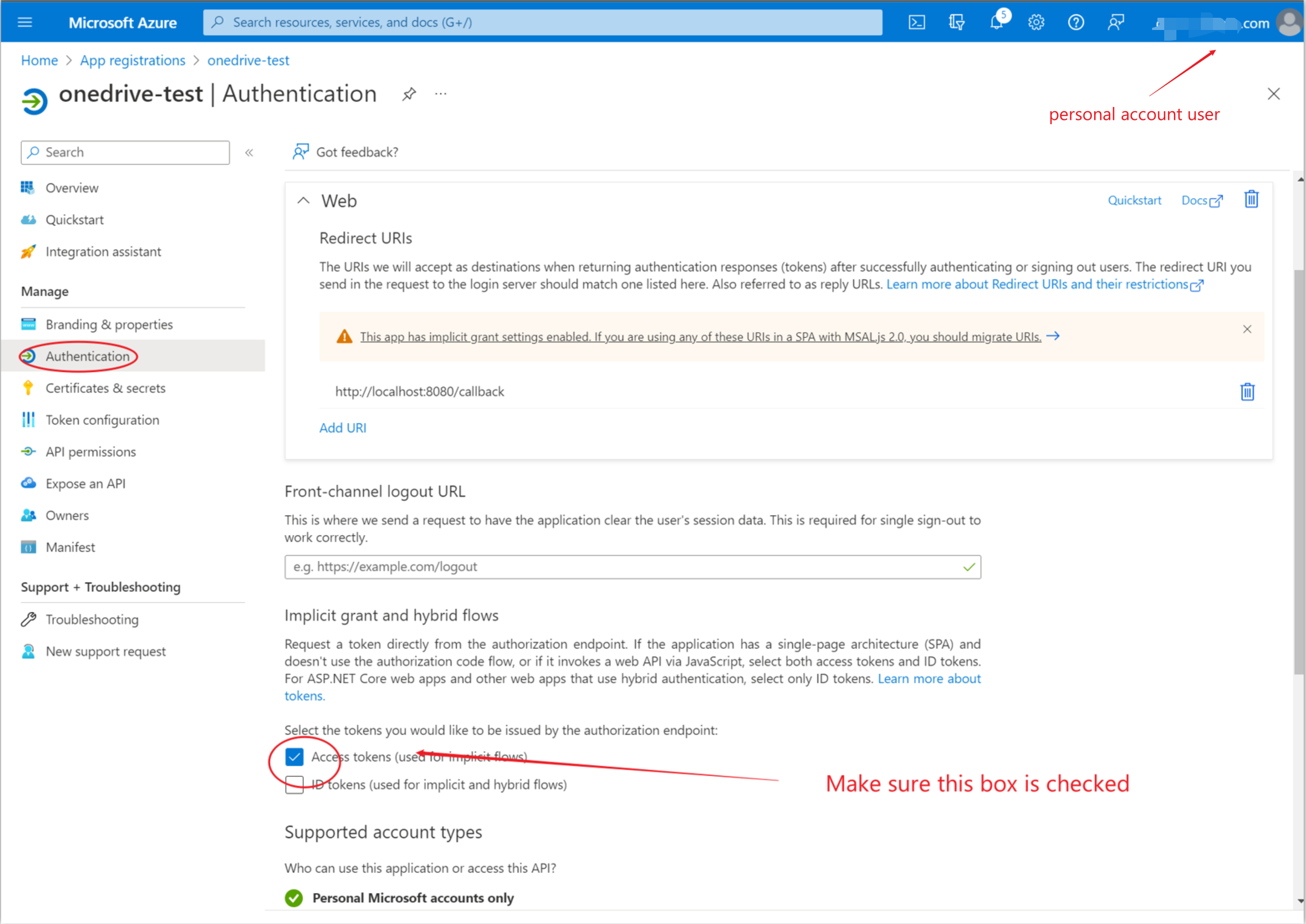Dismiss the implicit grant warning banner

[x=1247, y=330]
